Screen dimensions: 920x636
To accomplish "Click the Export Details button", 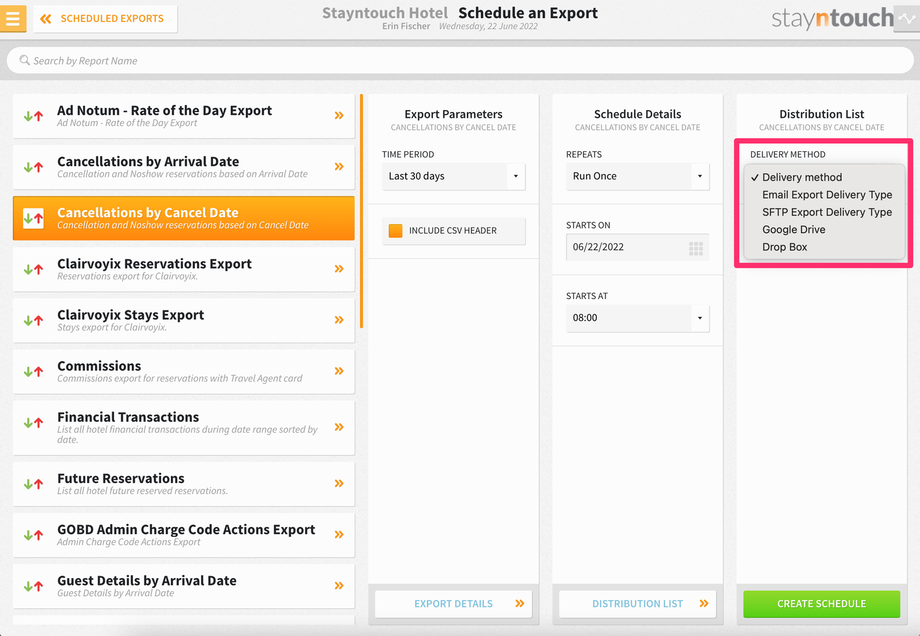I will [454, 604].
